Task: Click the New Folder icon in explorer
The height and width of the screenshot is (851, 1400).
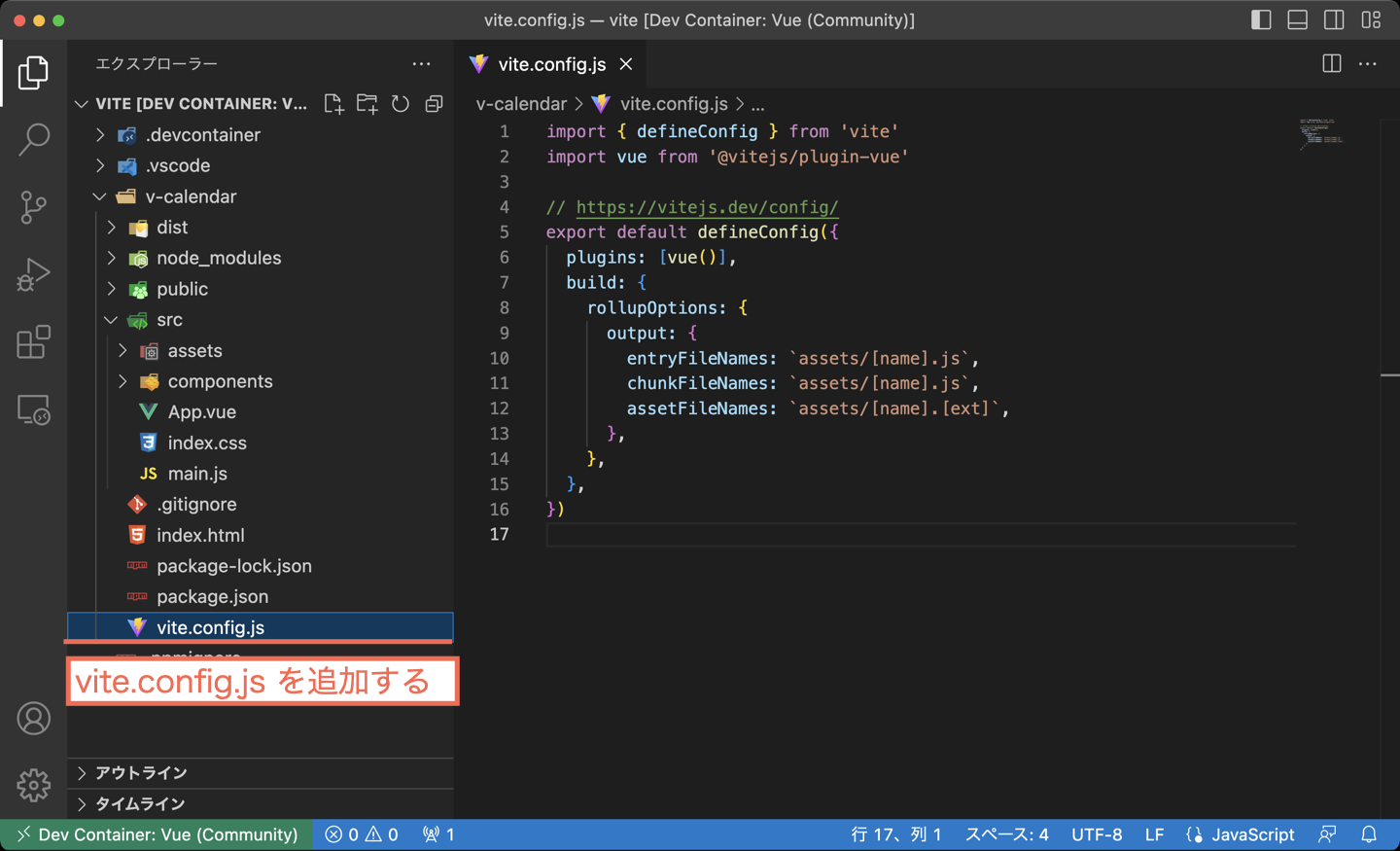Action: (x=367, y=104)
